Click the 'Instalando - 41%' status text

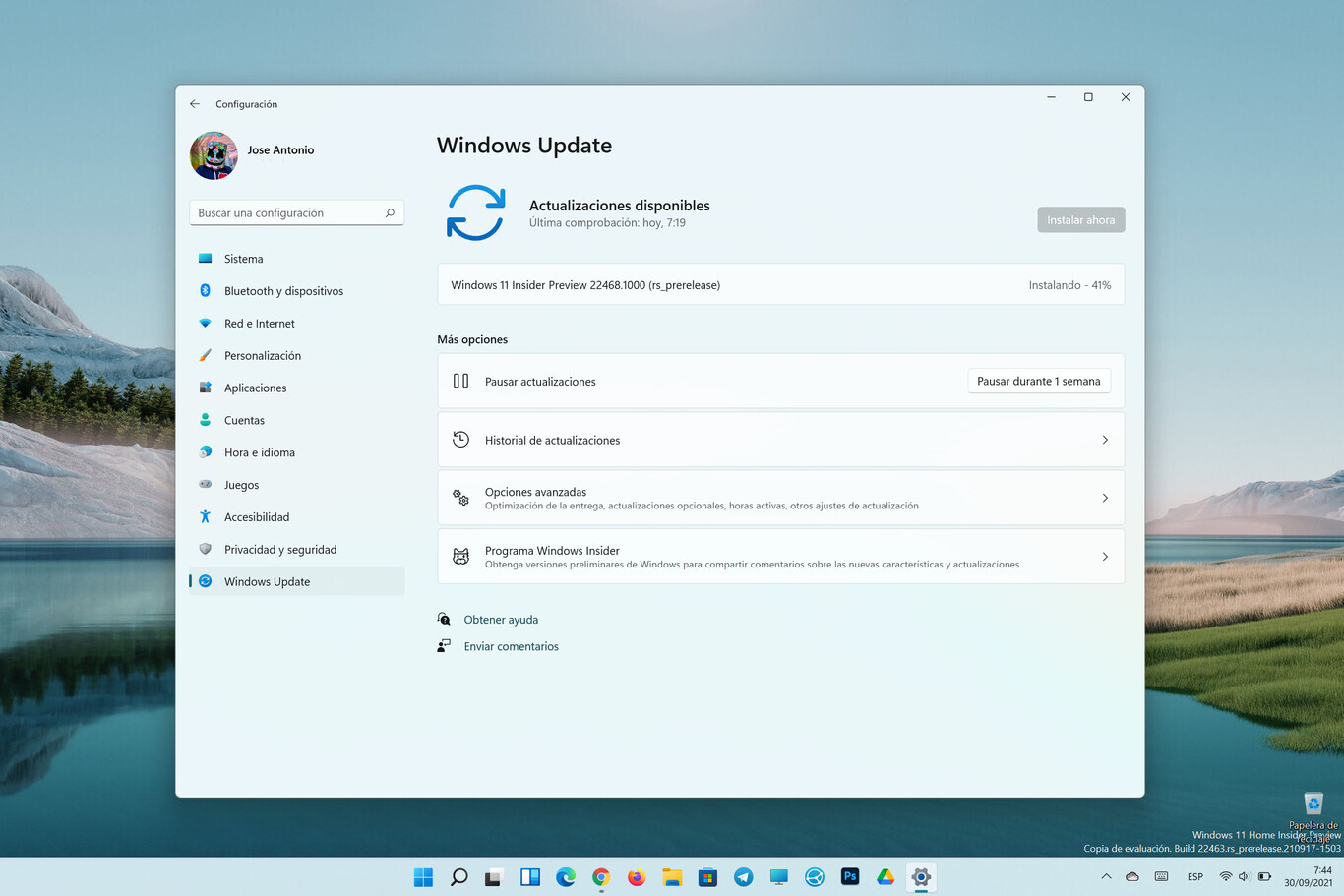(x=1069, y=285)
